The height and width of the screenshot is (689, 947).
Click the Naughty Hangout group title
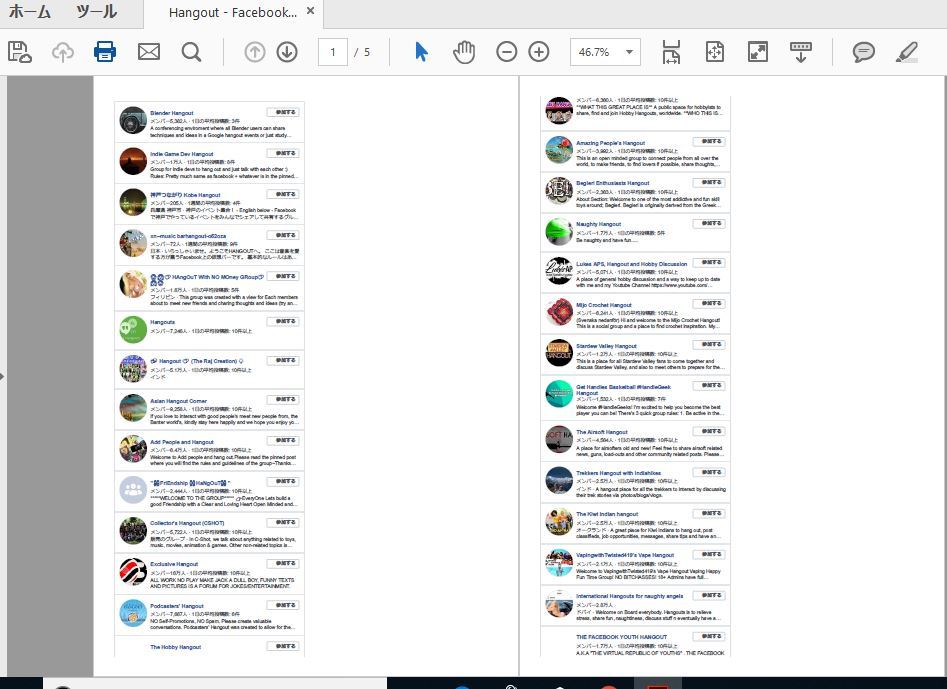pyautogui.click(x=598, y=224)
